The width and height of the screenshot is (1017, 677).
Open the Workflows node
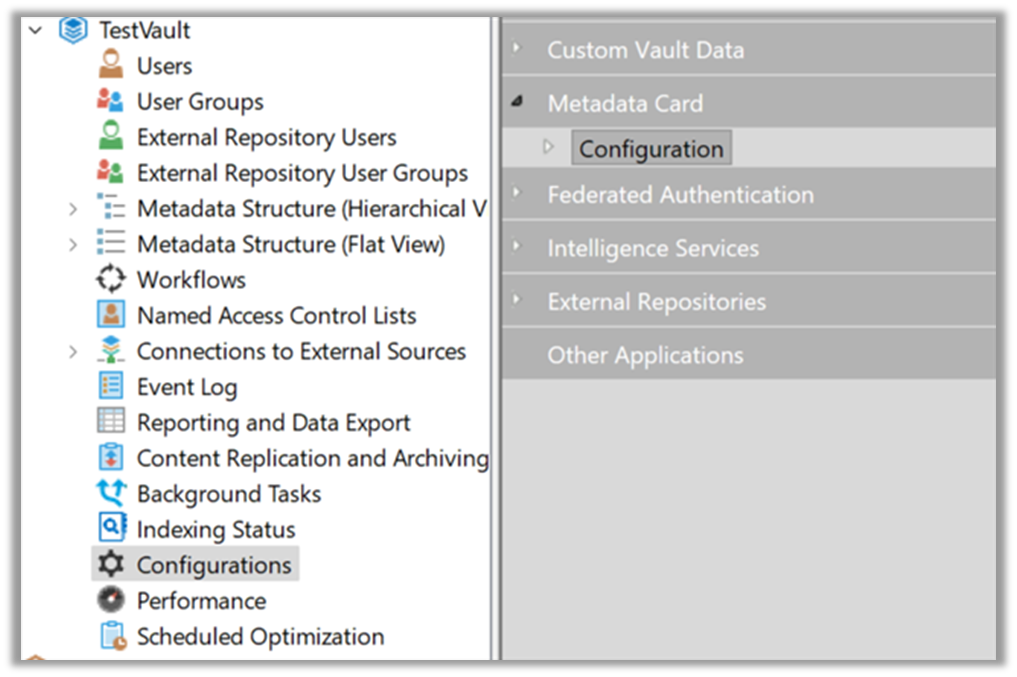click(191, 280)
